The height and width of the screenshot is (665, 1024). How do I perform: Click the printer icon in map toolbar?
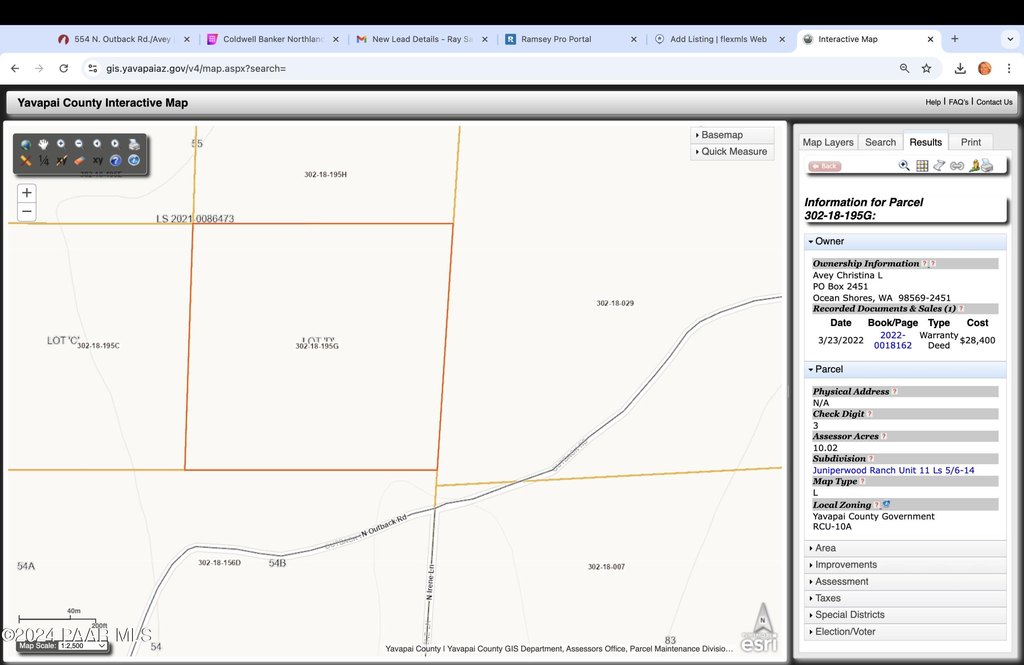(133, 144)
